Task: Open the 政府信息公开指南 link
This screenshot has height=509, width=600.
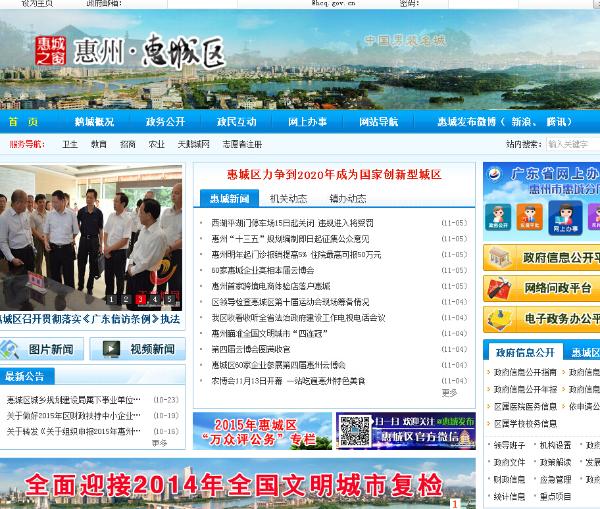Action: 525,372
